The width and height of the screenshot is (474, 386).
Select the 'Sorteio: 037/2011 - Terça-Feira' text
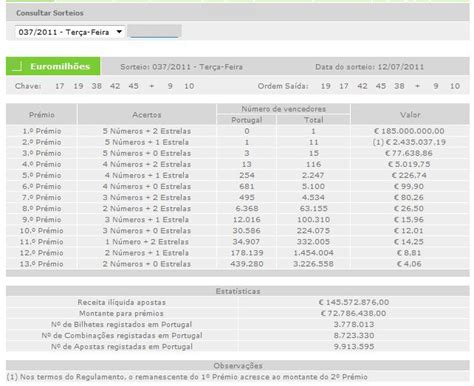pos(181,67)
